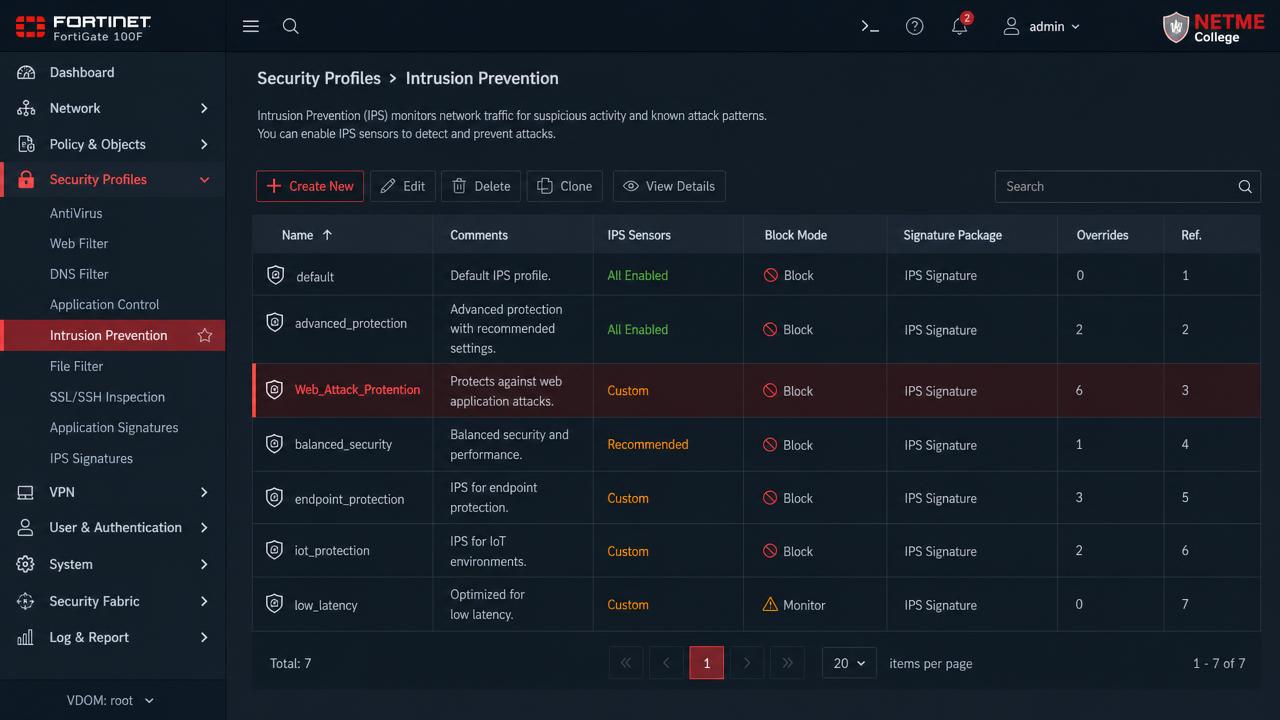Click the last page double-arrow button
Screen dimensions: 1280x720
[x=787, y=663]
